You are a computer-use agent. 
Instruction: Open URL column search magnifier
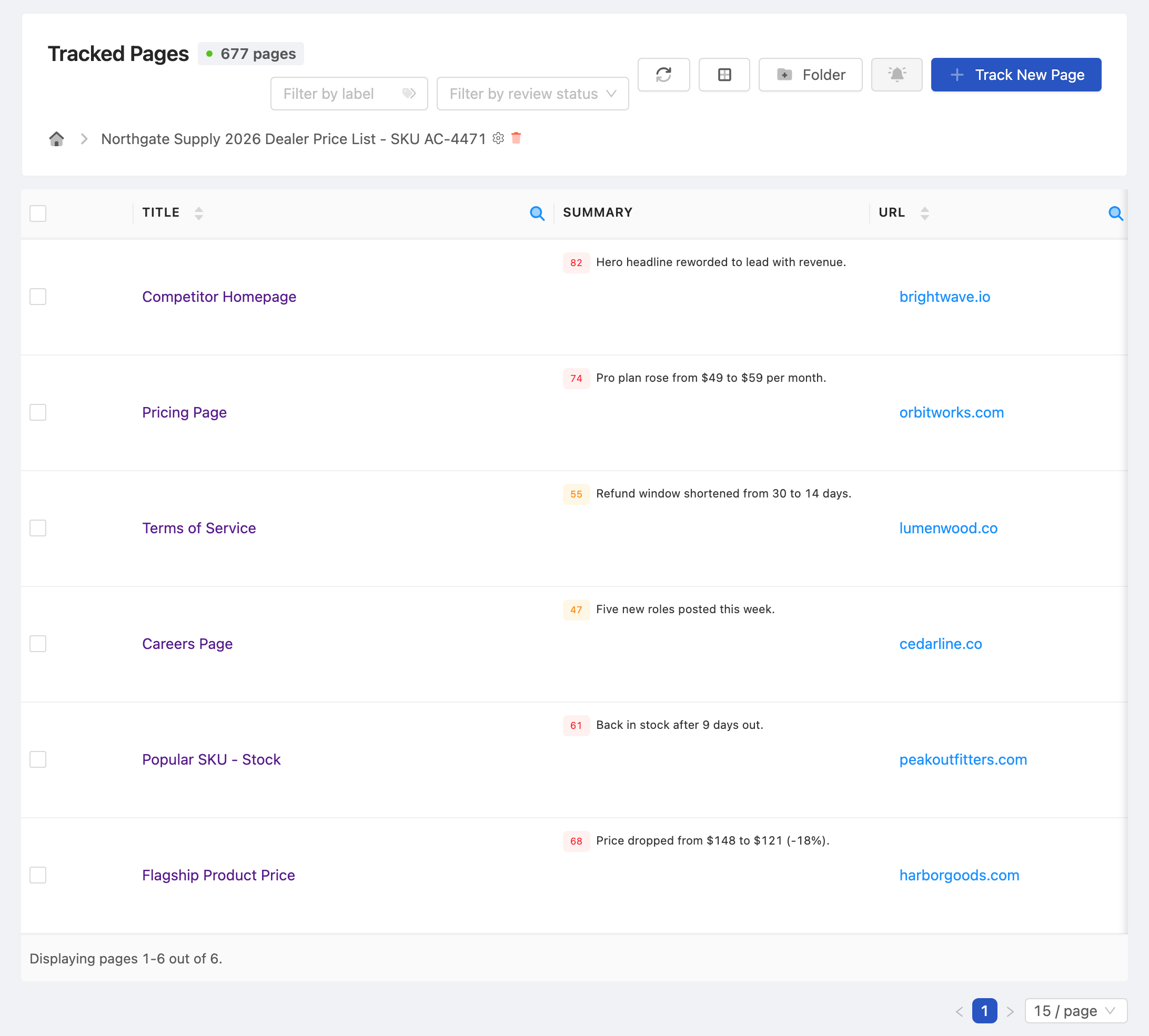tap(1115, 214)
